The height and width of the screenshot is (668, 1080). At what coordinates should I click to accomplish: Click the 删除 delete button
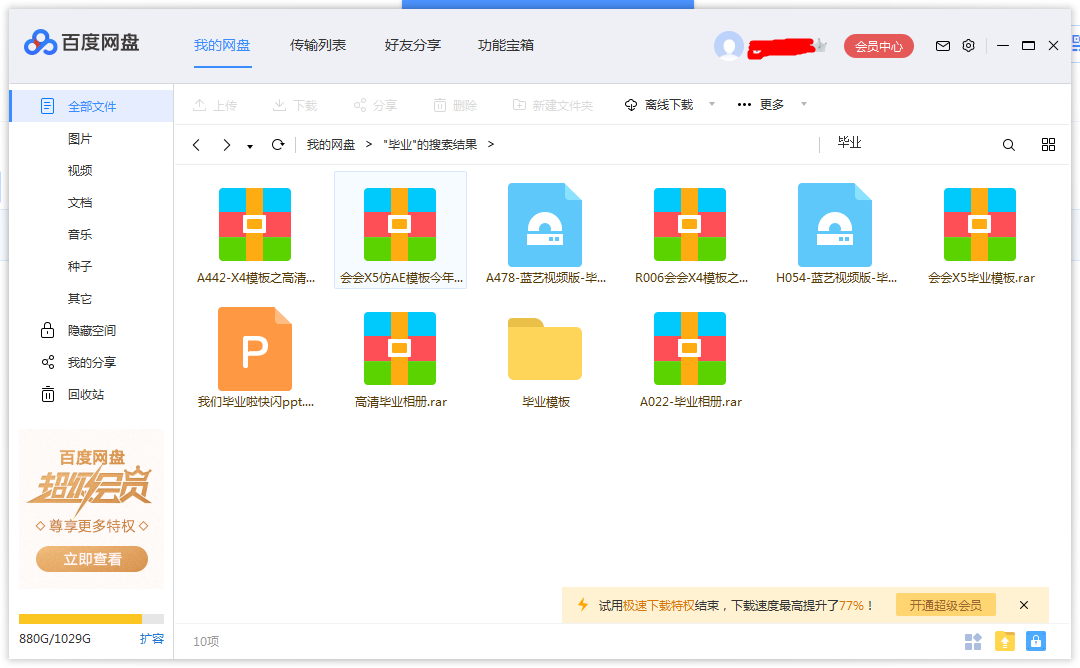(x=455, y=105)
